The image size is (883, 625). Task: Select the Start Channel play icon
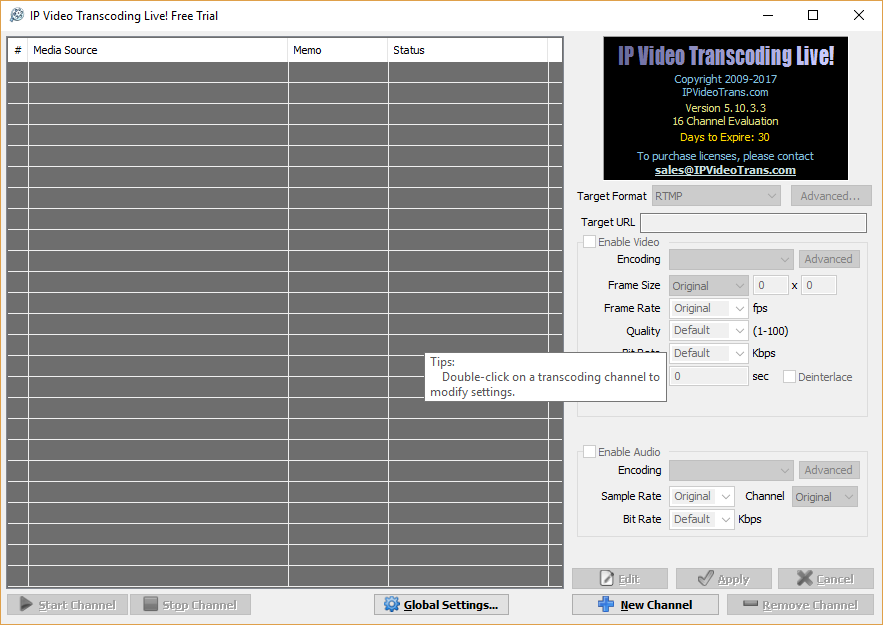(25, 604)
